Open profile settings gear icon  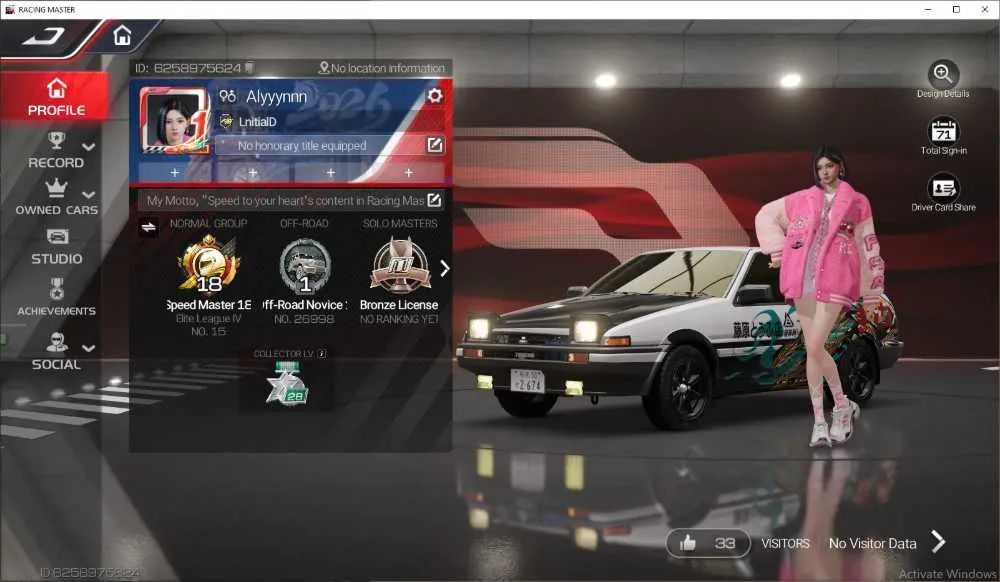pos(435,96)
